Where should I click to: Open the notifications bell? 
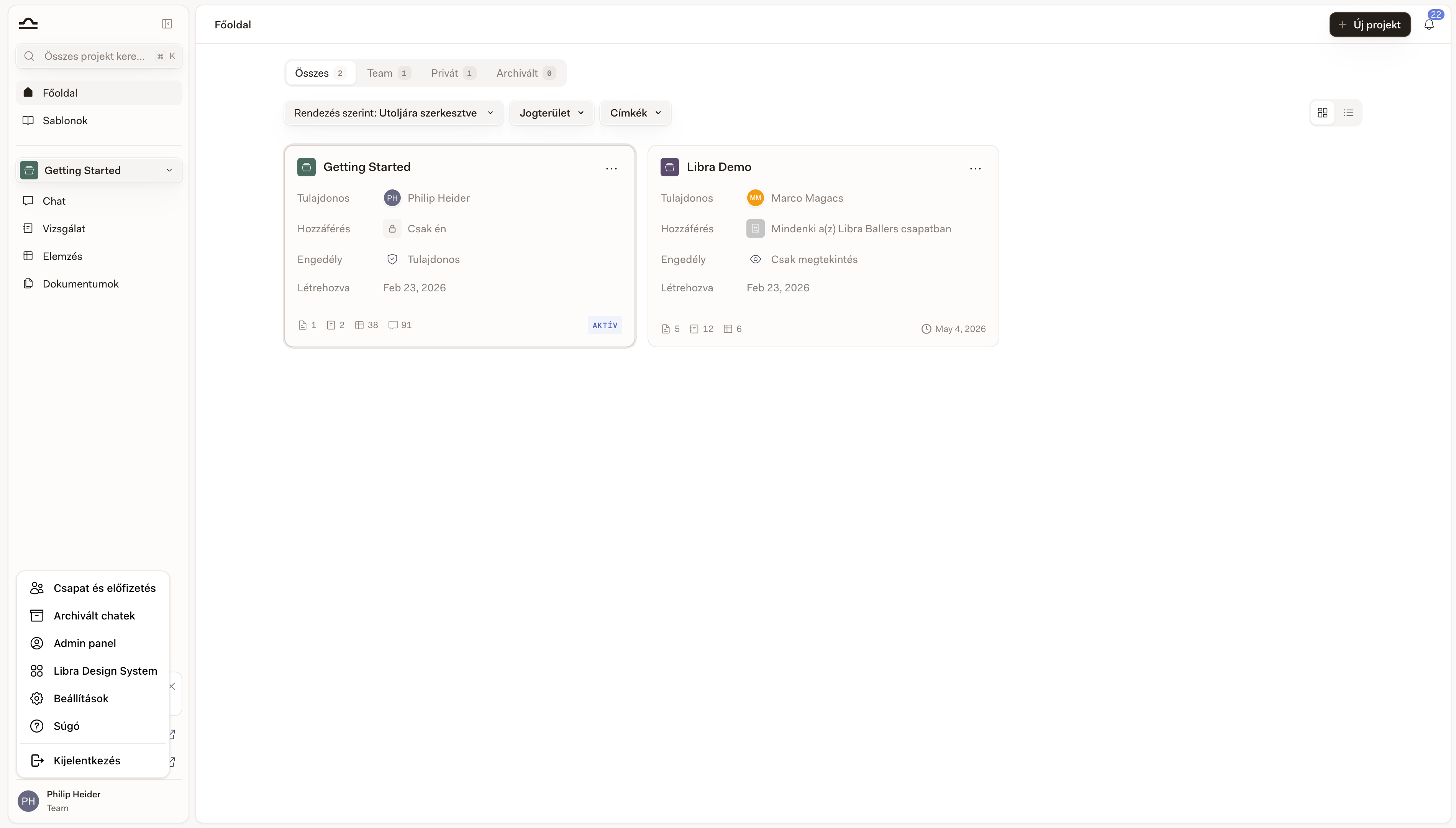1429,25
